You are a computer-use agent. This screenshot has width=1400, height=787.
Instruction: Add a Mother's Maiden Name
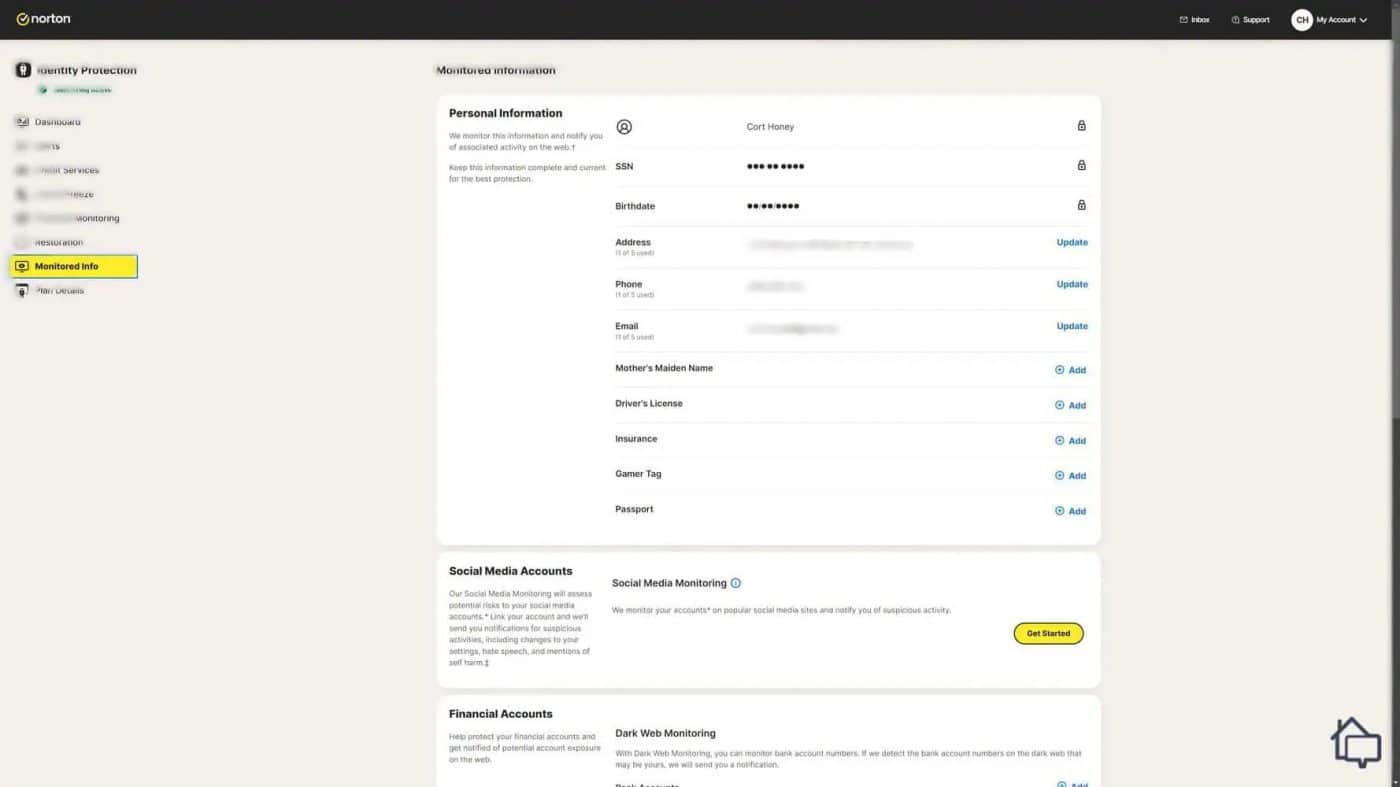tap(1070, 370)
